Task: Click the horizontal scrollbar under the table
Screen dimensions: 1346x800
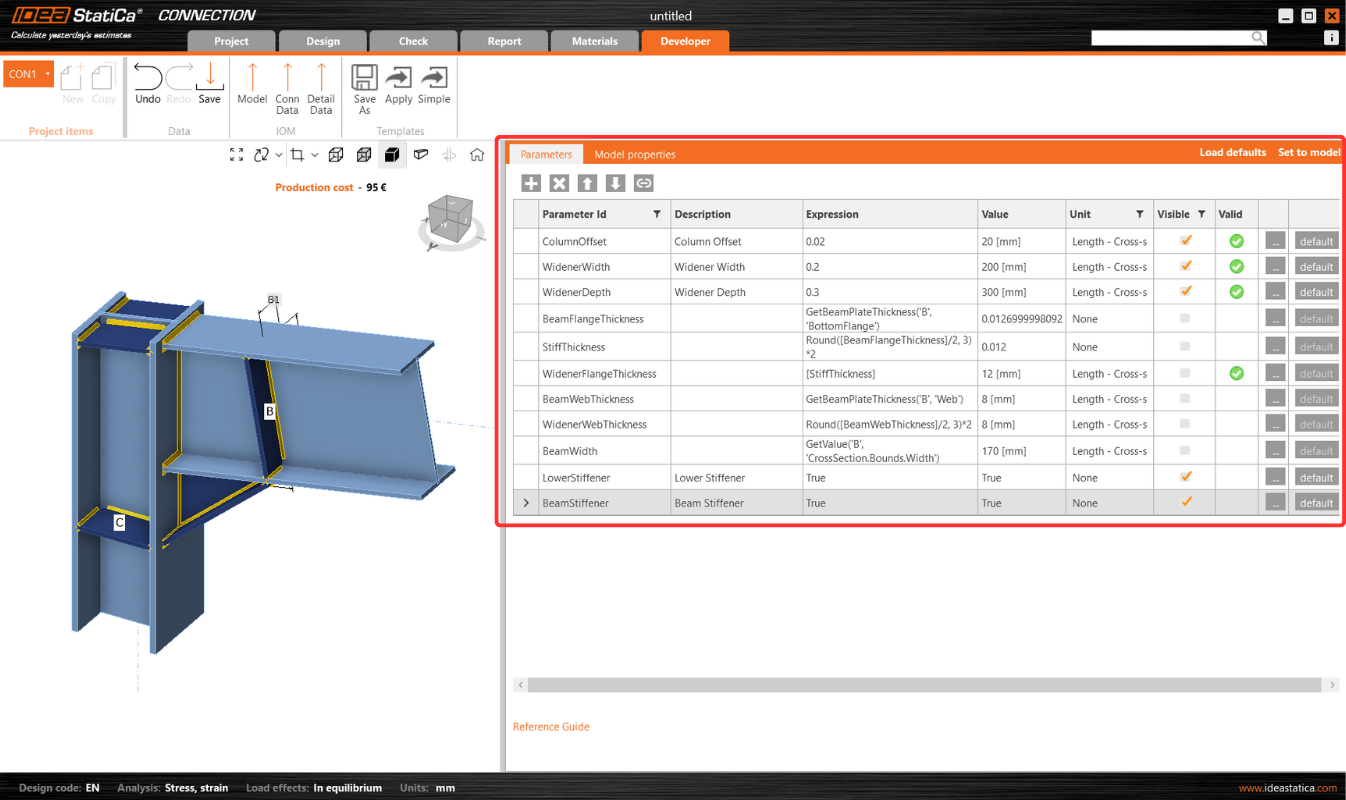Action: pos(923,685)
